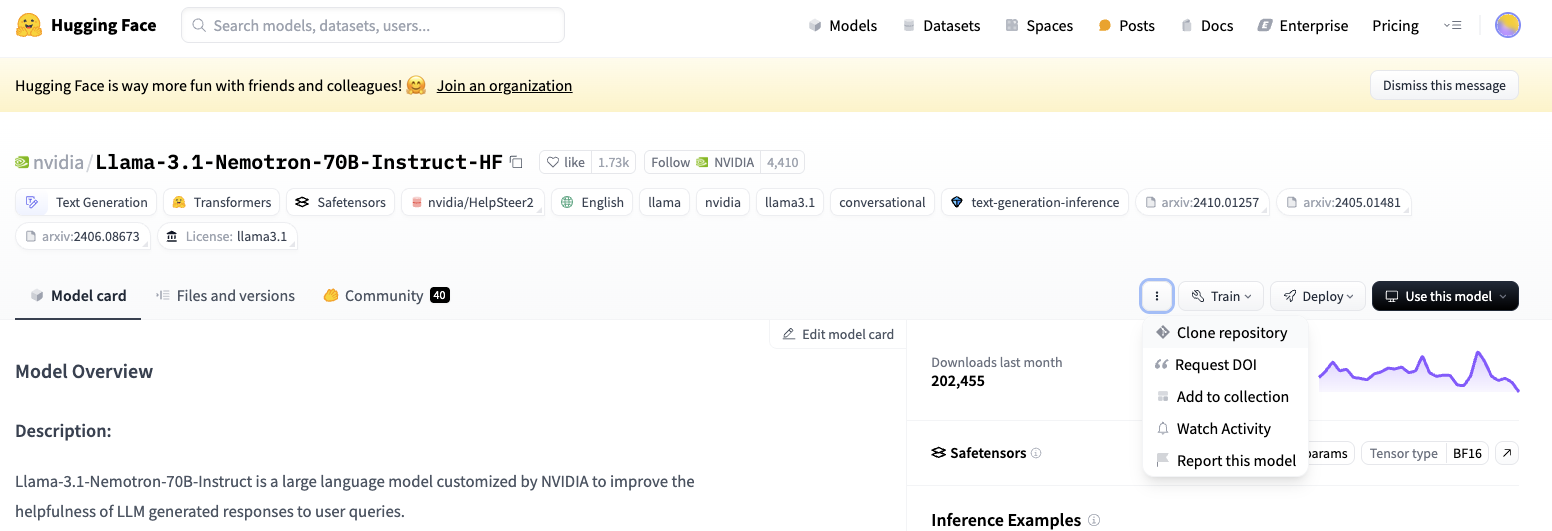Choose Watch Activity

[1225, 429]
